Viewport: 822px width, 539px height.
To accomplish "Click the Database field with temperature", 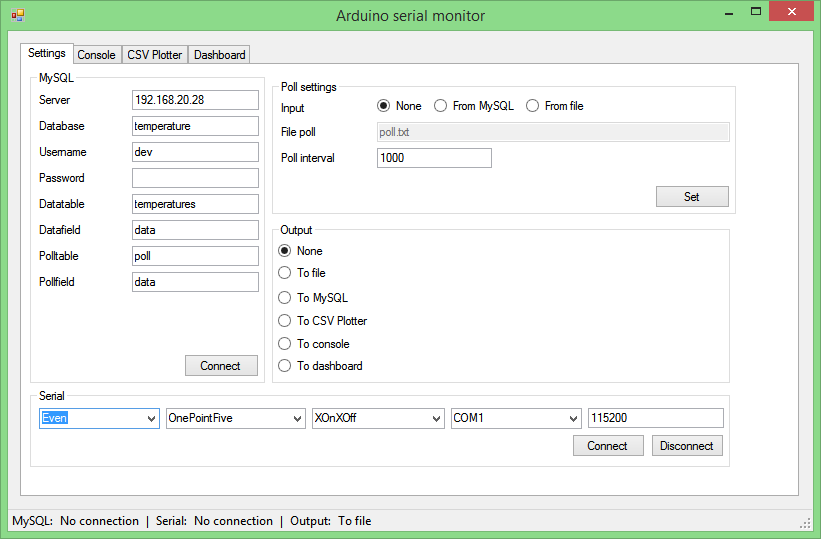I will 195,126.
